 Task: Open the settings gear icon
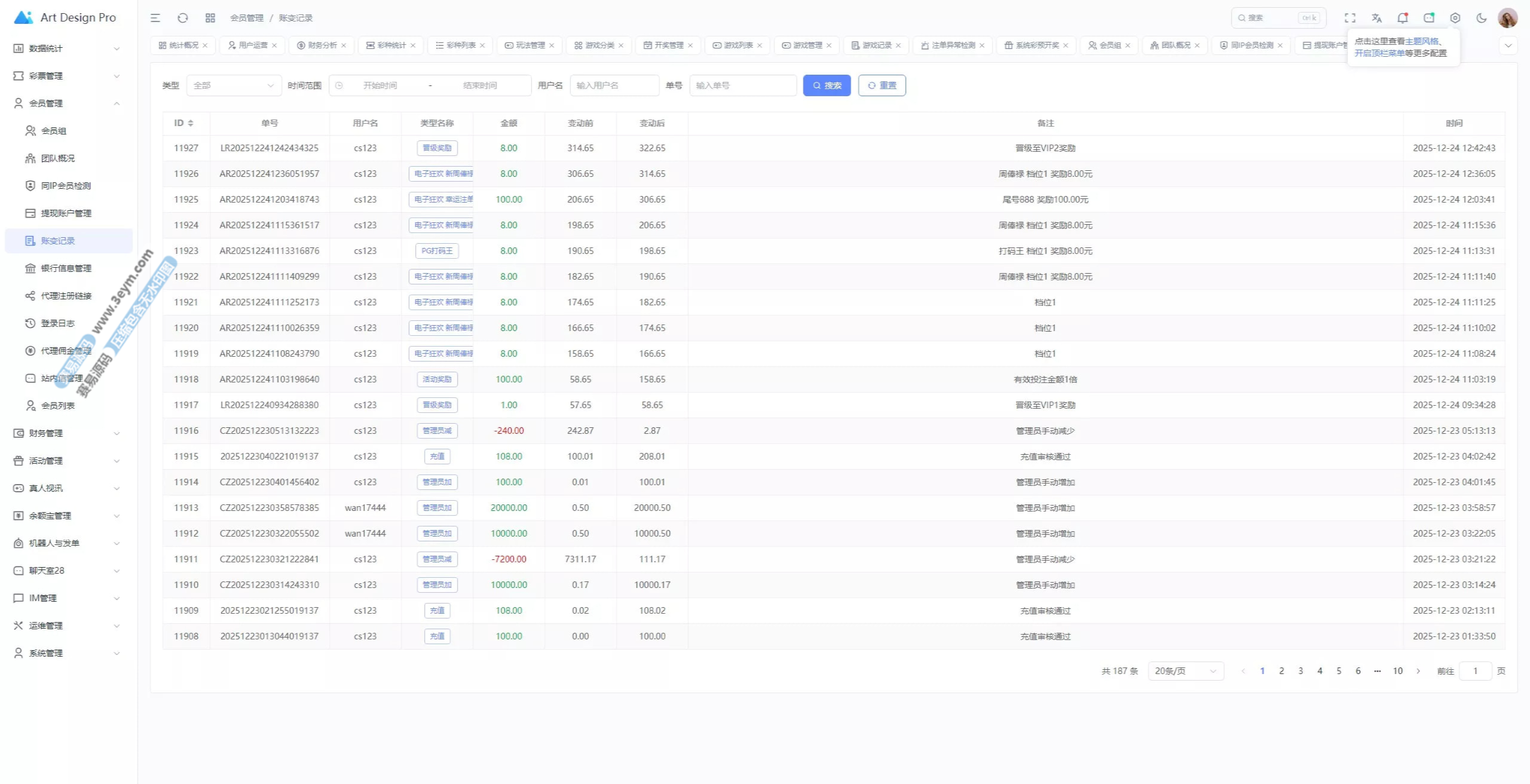(1455, 18)
